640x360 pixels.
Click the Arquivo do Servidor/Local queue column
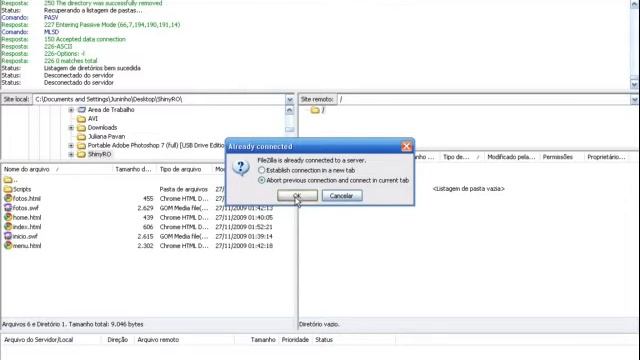point(51,340)
